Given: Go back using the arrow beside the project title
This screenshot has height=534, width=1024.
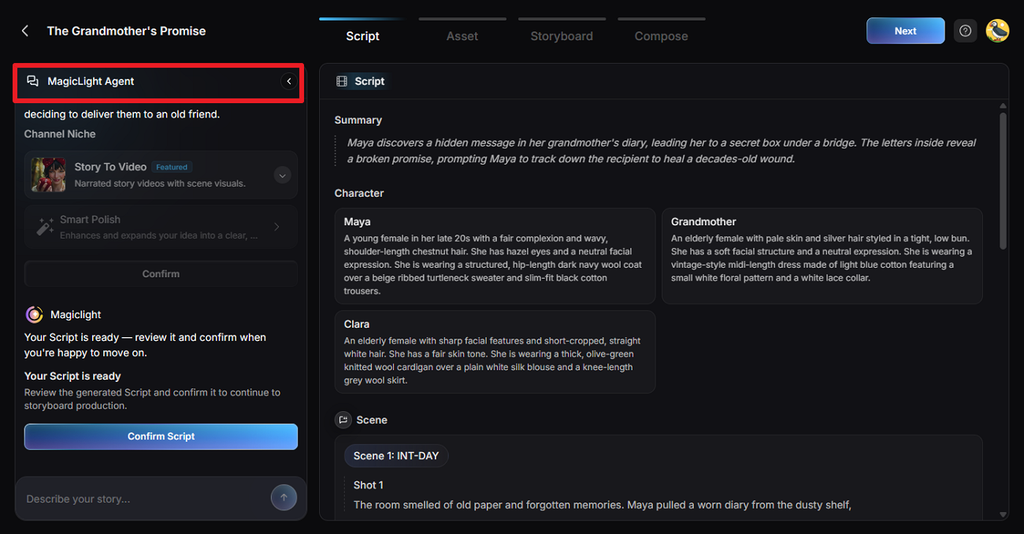Looking at the screenshot, I should tap(25, 31).
